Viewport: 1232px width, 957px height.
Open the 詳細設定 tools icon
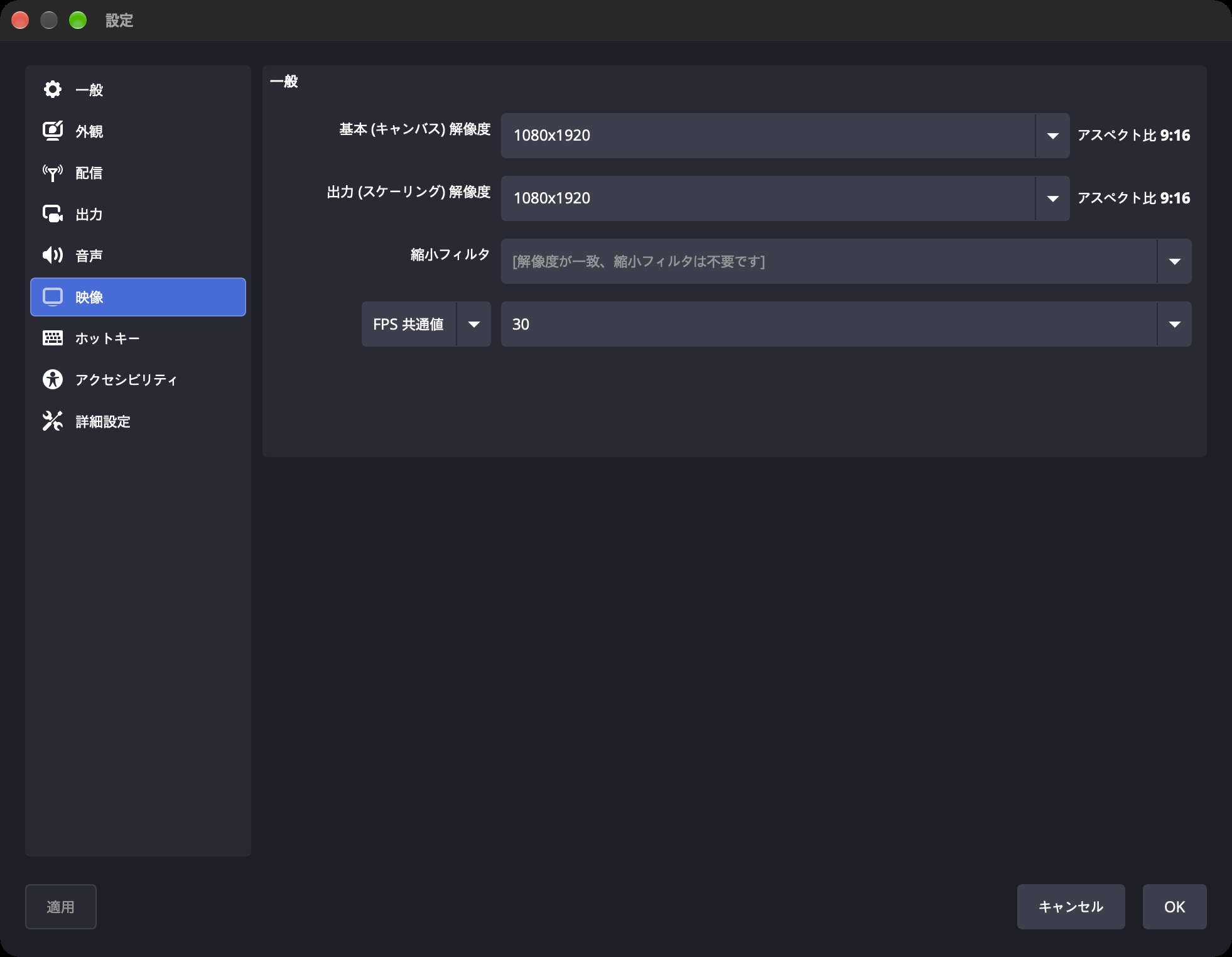coord(53,421)
